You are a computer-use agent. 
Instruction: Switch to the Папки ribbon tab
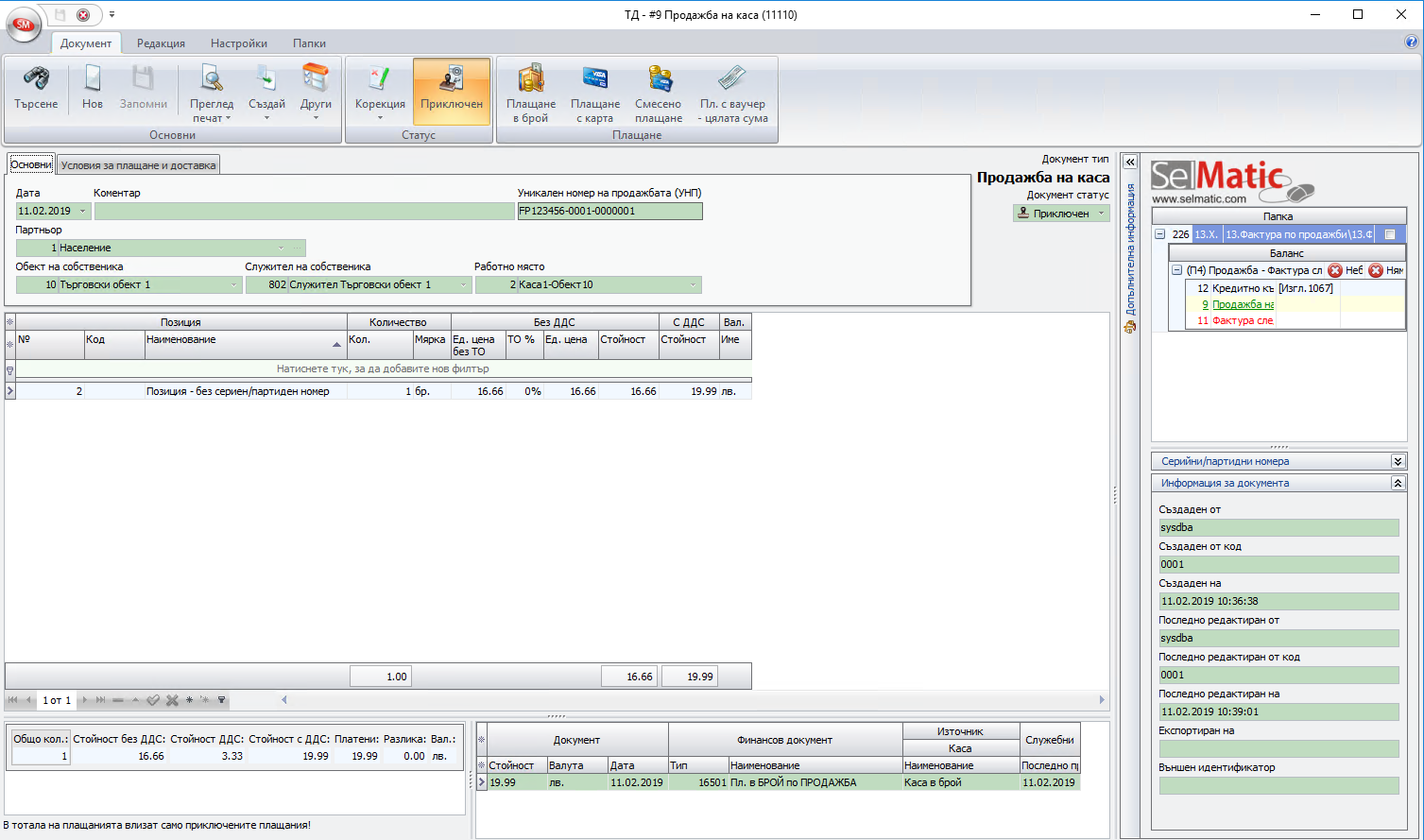[309, 43]
